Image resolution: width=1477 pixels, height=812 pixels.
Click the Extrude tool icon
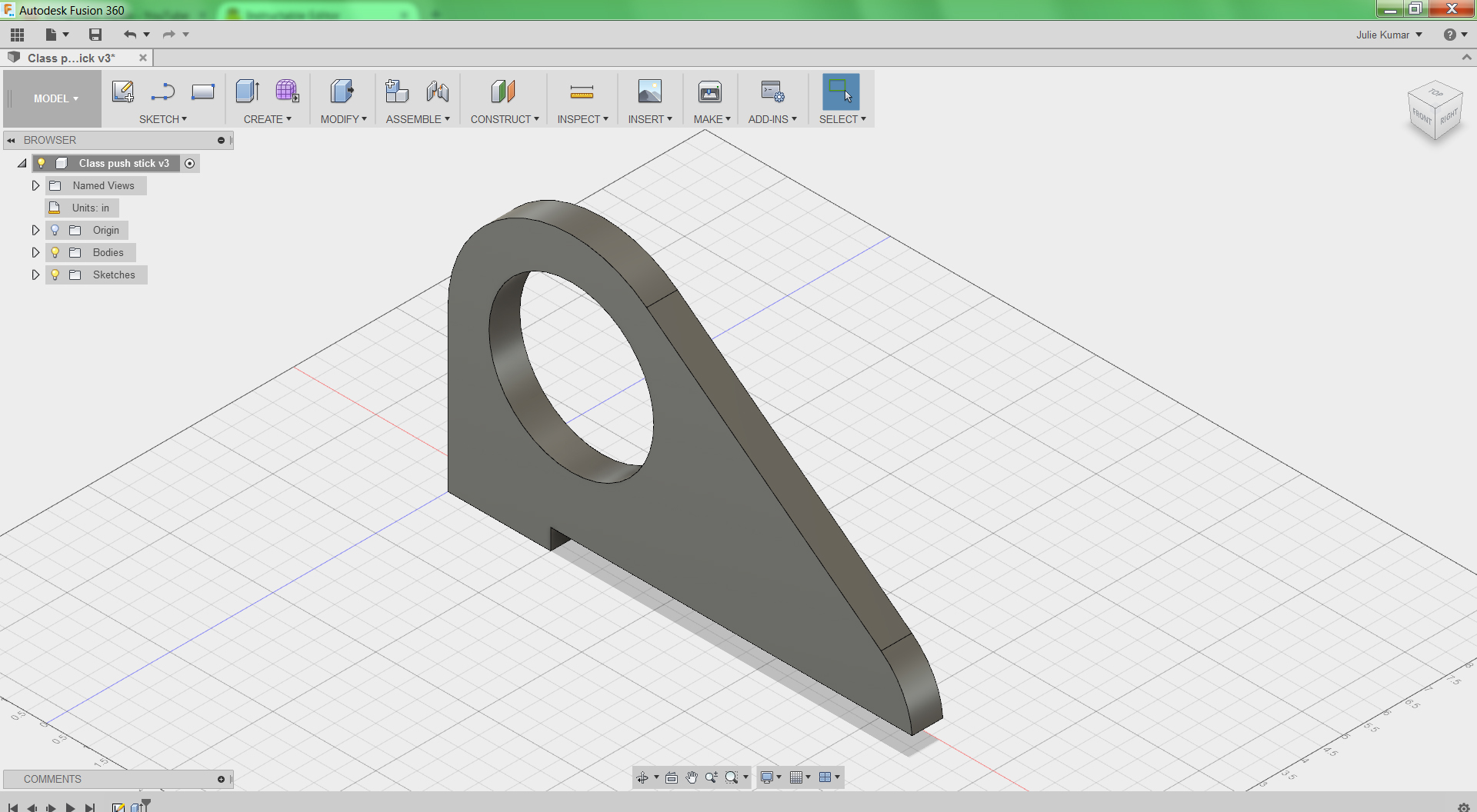(248, 92)
